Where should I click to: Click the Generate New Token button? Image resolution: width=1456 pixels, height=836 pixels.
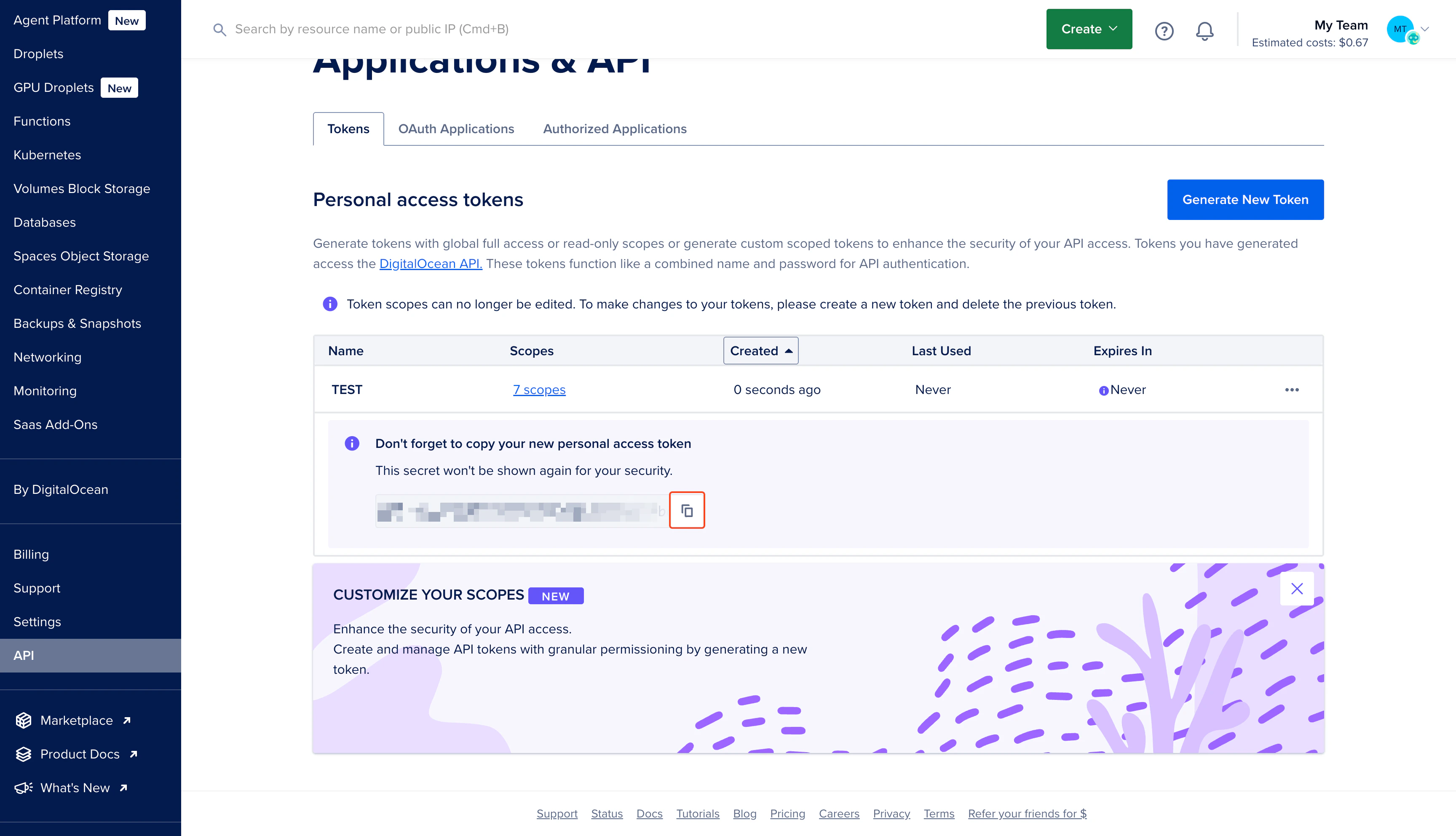click(x=1245, y=199)
